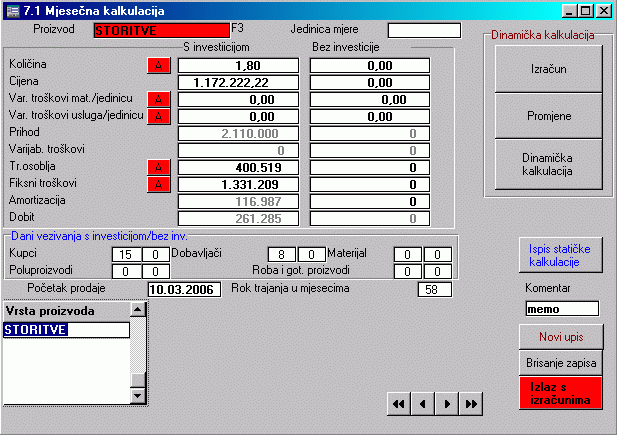The image size is (617, 435).
Task: Click Var. troškovi usluga without-investment field
Action: pyautogui.click(x=370, y=117)
